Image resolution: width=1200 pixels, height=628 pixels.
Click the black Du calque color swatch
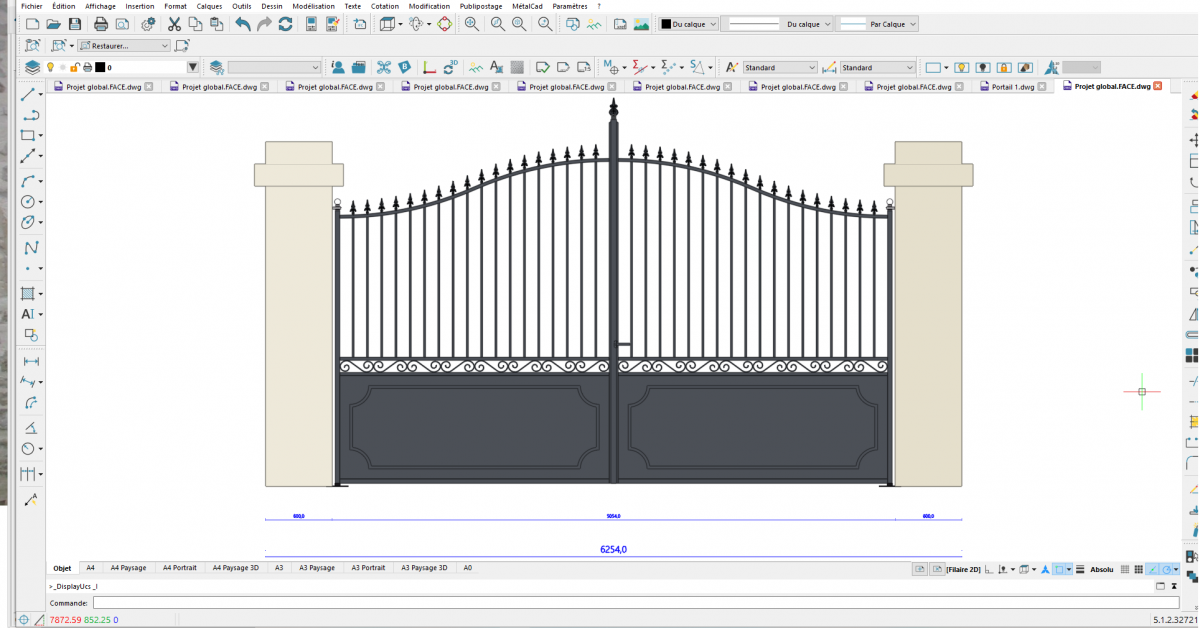pos(665,24)
